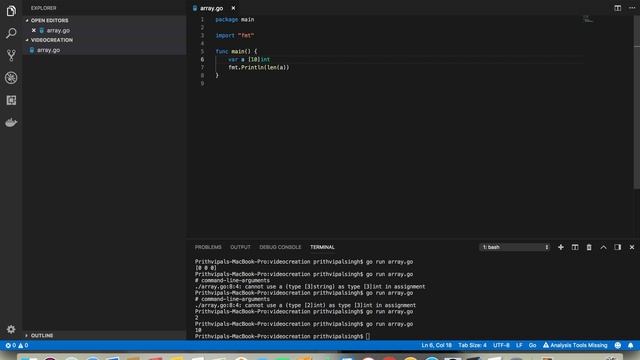This screenshot has height=360, width=640.
Task: Open the Debug view in activity bar
Action: (x=11, y=78)
